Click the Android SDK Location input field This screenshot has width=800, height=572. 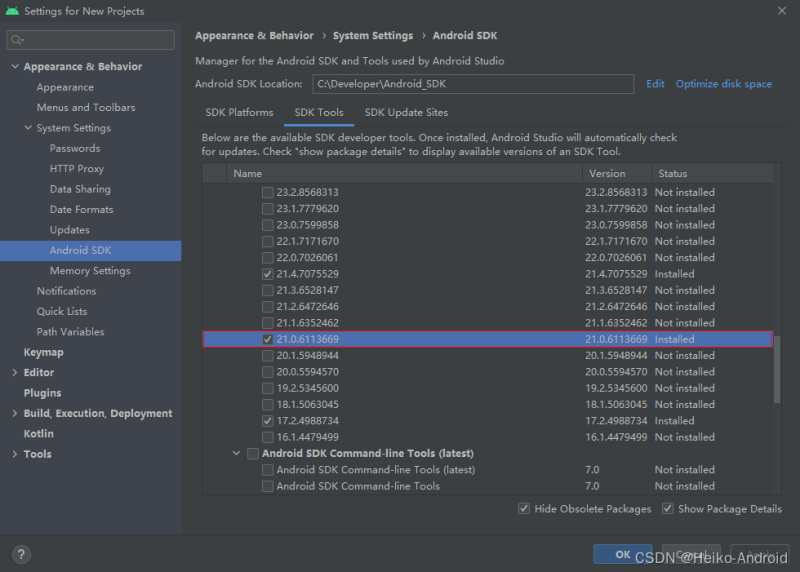click(473, 84)
